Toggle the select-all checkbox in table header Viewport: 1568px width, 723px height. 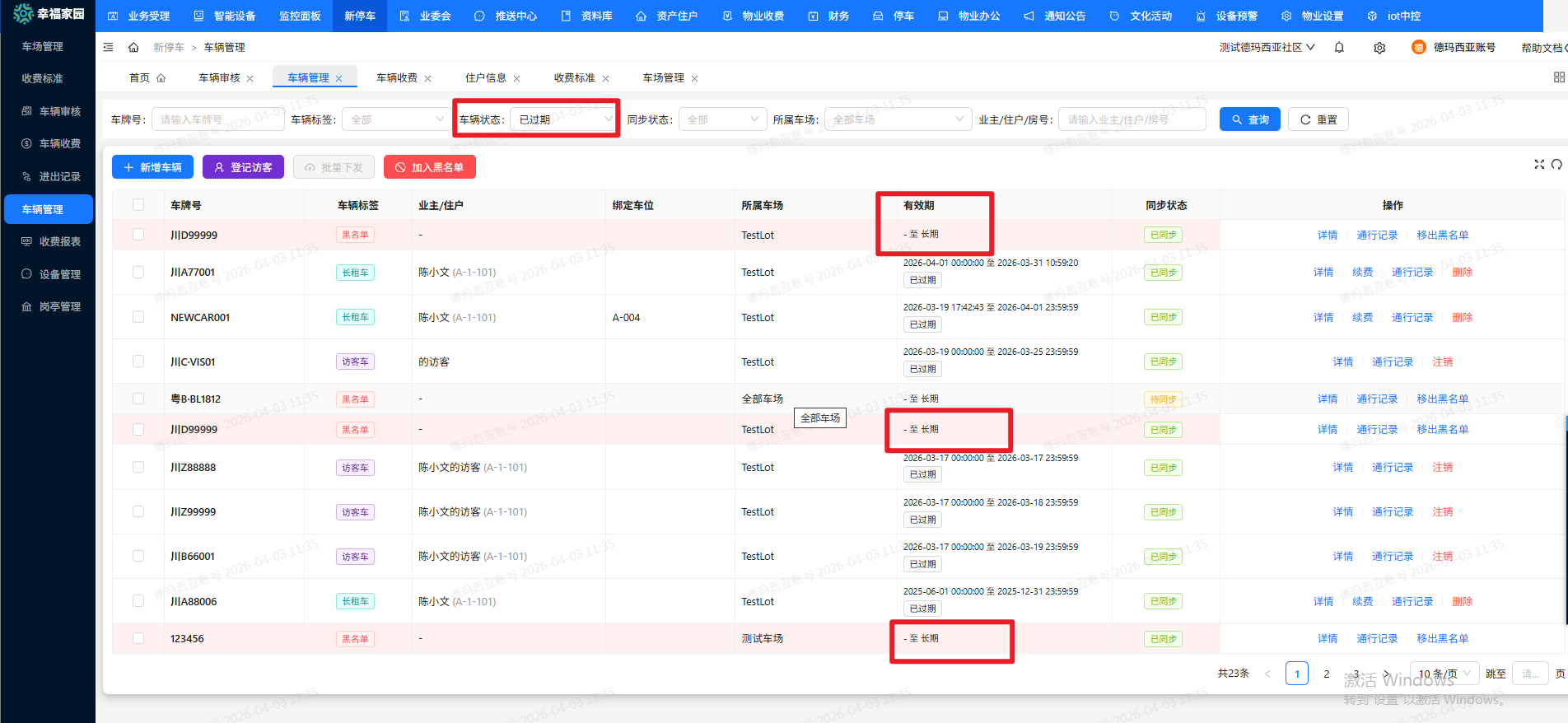click(138, 205)
